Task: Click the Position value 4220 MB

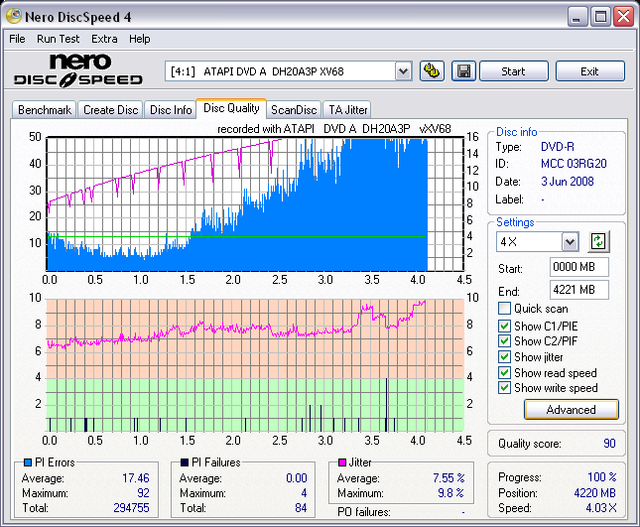Action: click(595, 493)
